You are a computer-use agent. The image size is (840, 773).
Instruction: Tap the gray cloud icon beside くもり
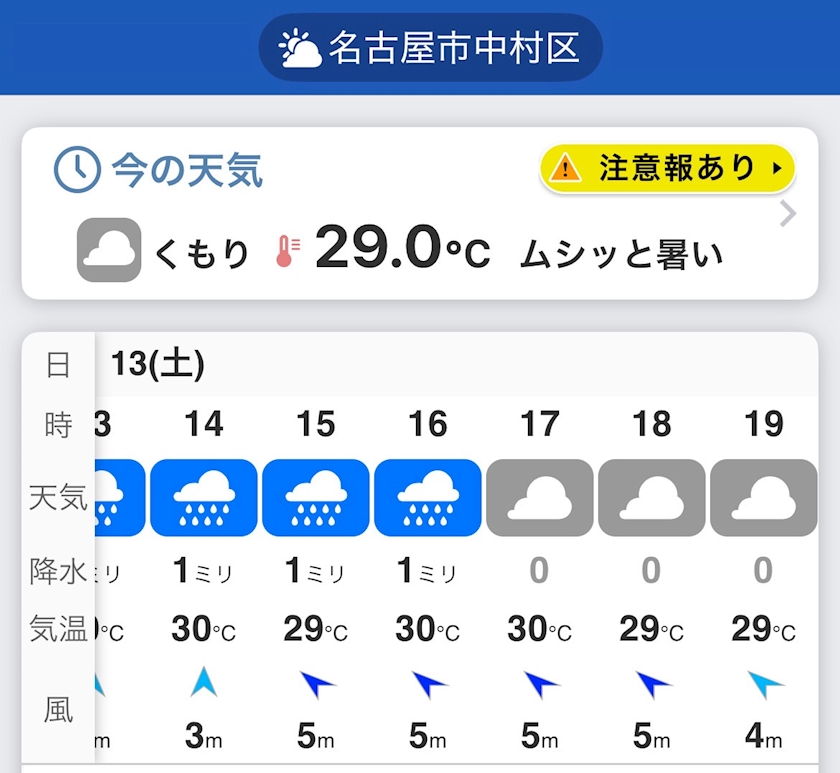pyautogui.click(x=109, y=250)
